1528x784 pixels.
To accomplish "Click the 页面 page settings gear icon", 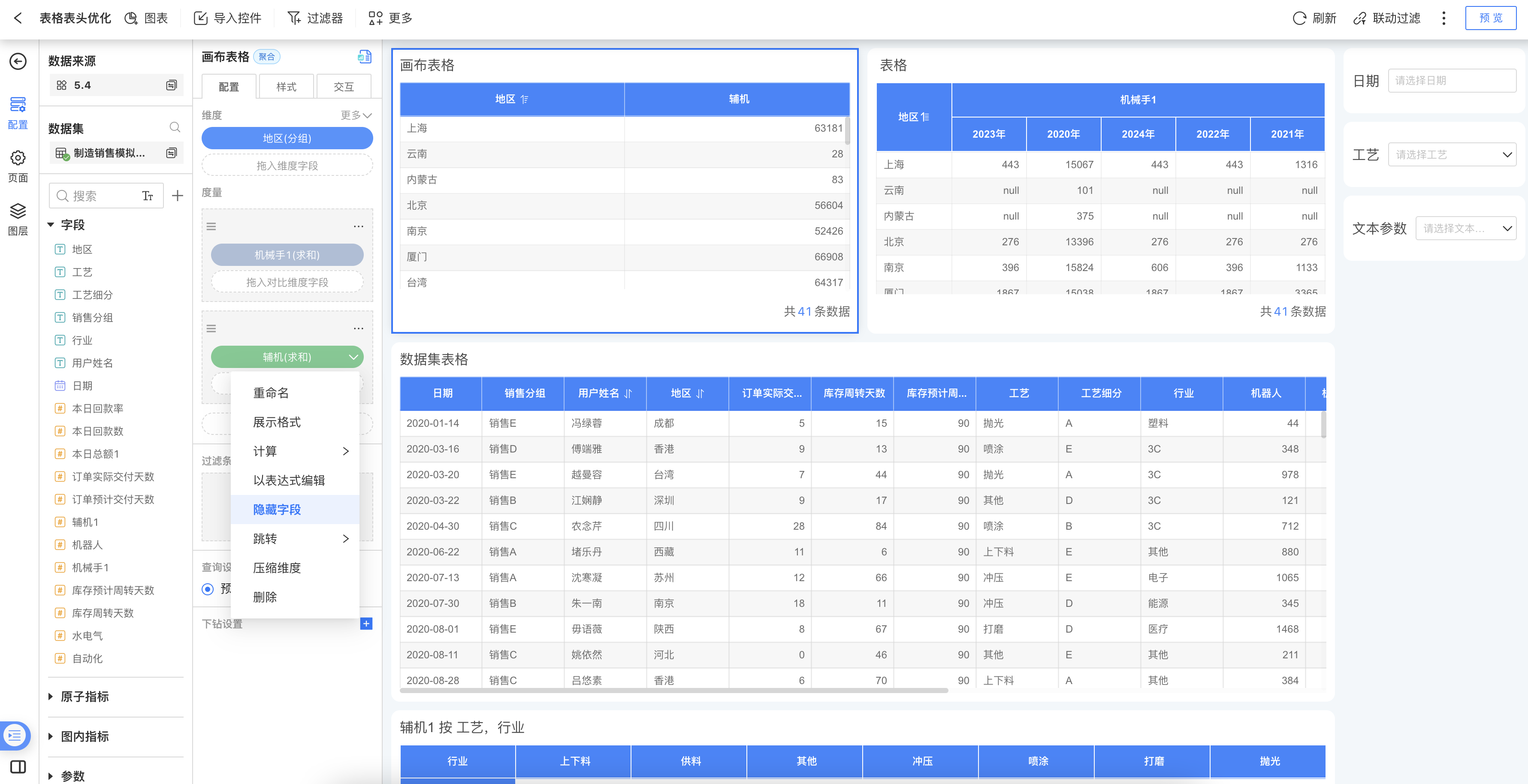I will coord(18,158).
